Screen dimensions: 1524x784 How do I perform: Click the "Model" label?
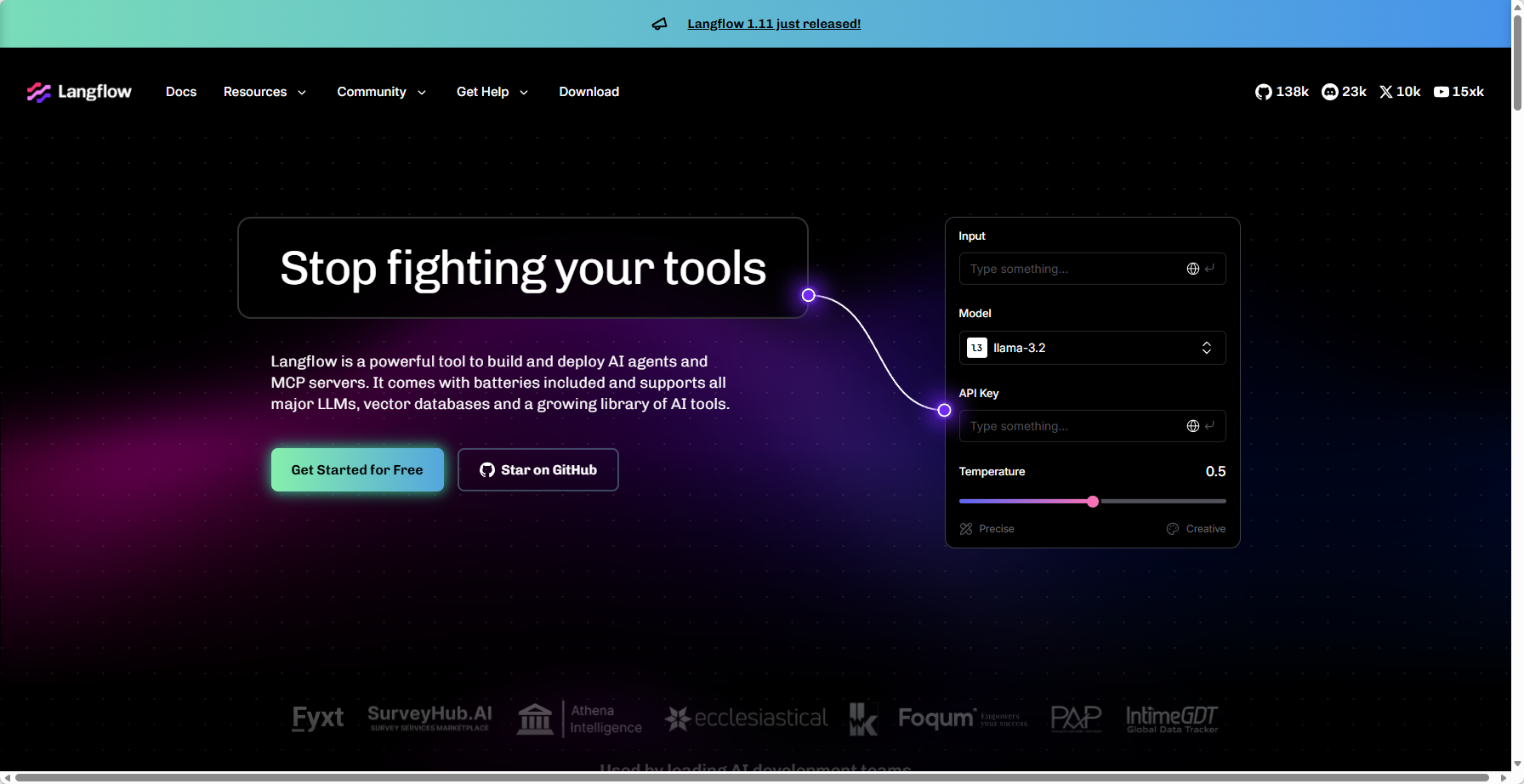(x=975, y=313)
